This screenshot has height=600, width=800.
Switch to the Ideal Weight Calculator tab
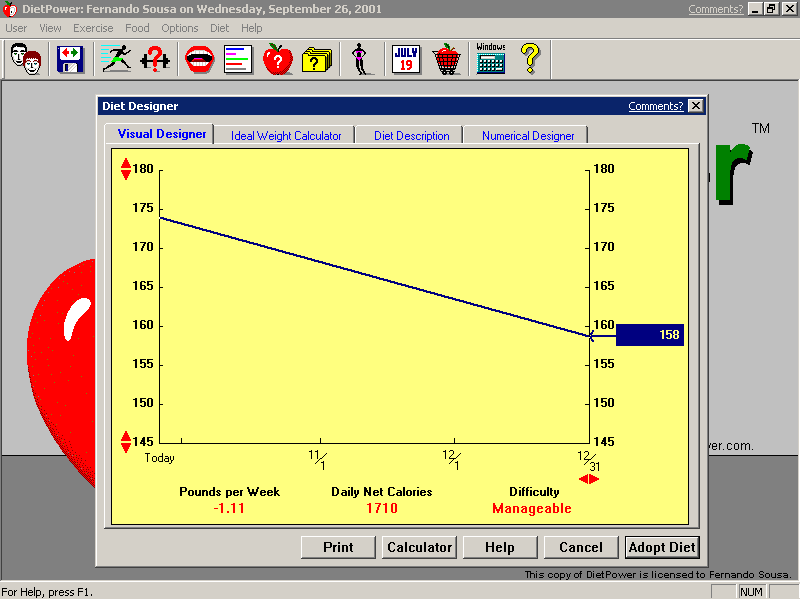tap(286, 136)
